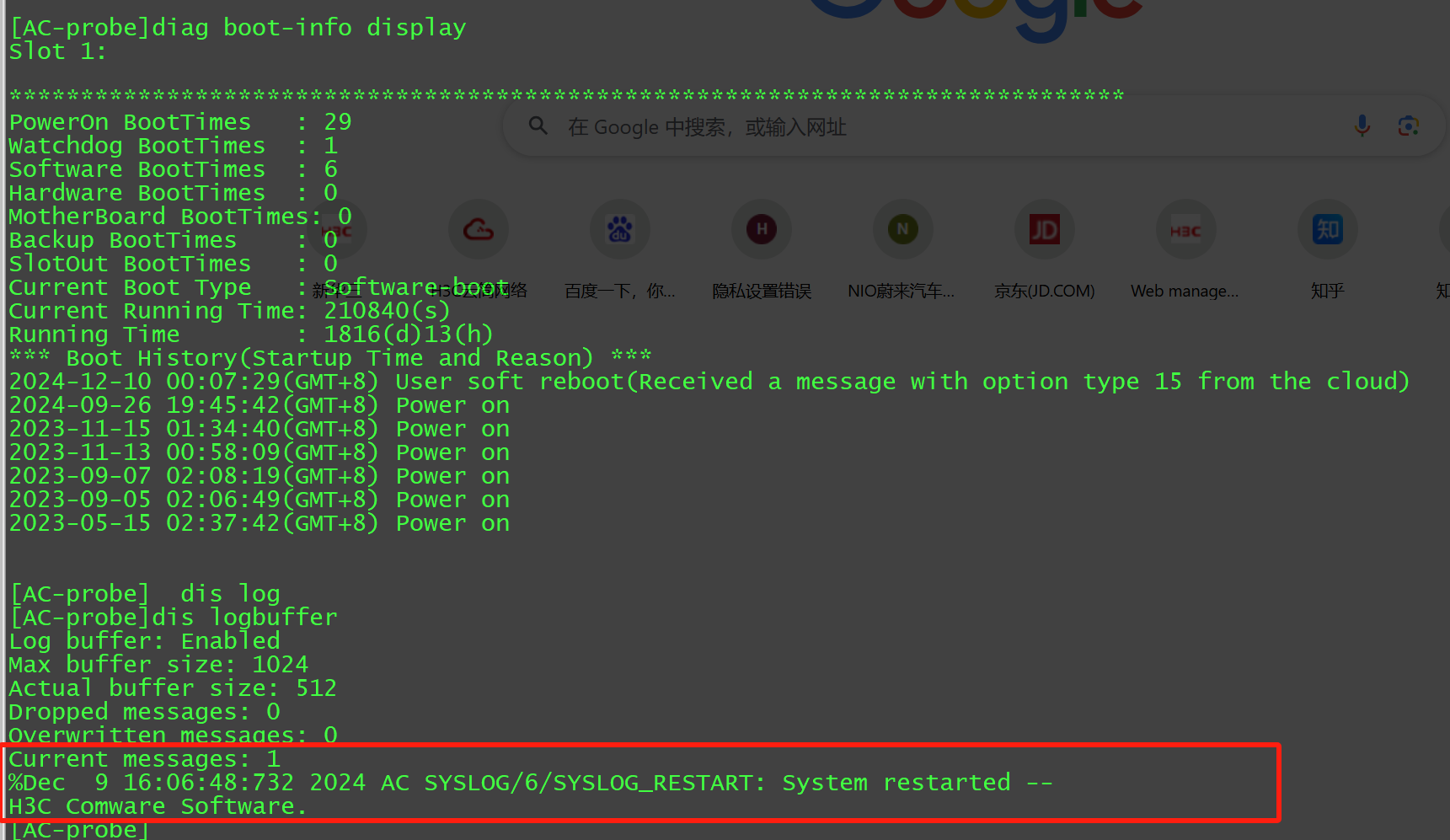Click the "Software BootTimes" line showing 6
Viewport: 1450px width, 840px height.
(x=174, y=169)
